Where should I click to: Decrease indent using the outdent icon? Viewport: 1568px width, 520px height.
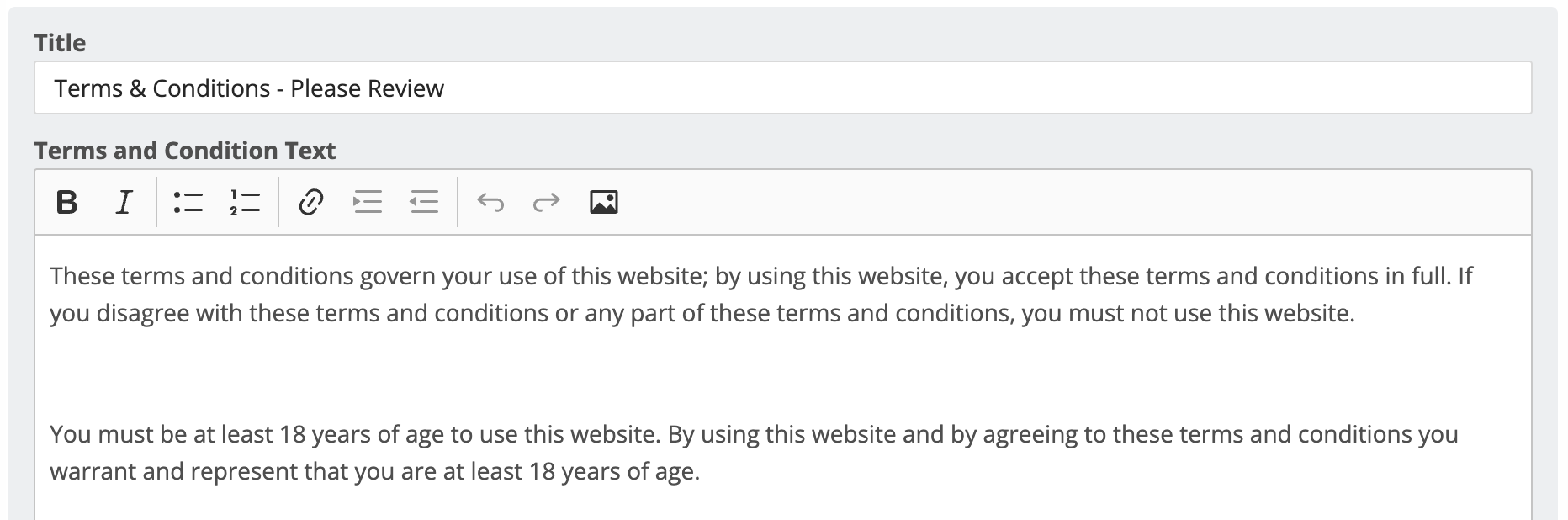pos(424,202)
